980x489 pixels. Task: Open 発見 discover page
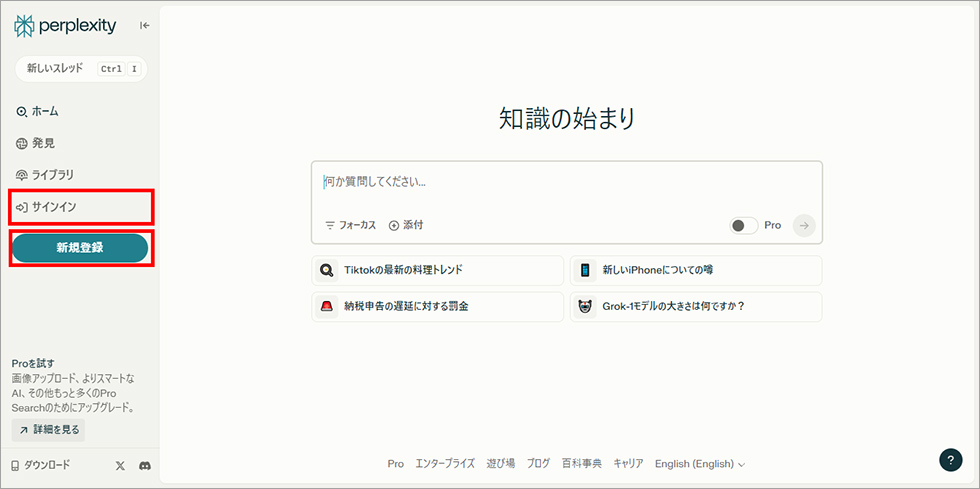pos(36,143)
